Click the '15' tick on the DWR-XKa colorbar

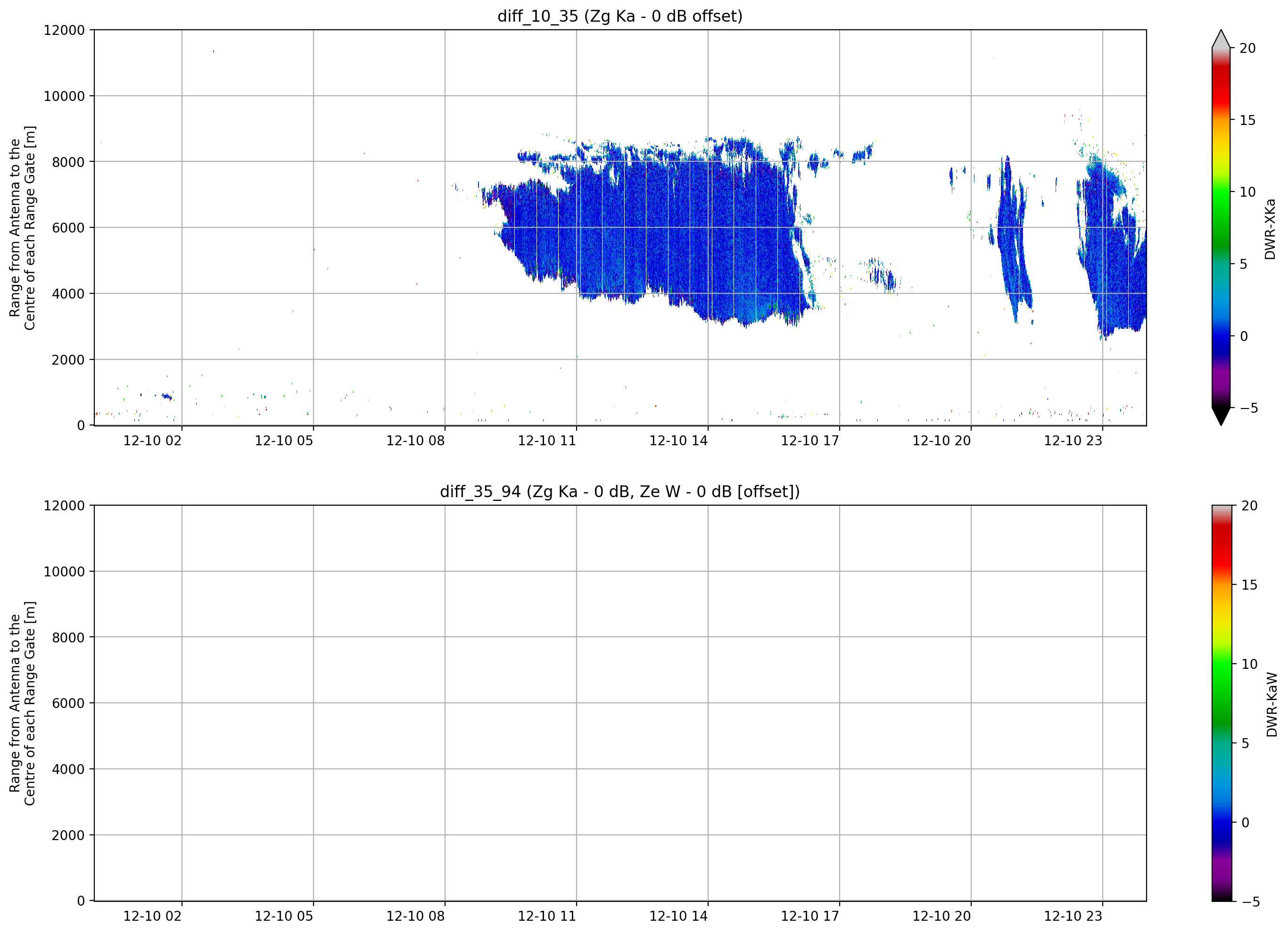pos(1247,120)
